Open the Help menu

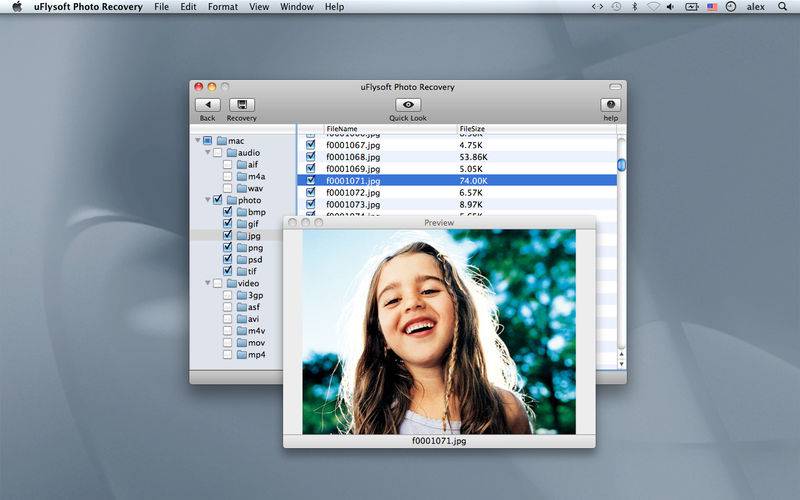coord(335,7)
